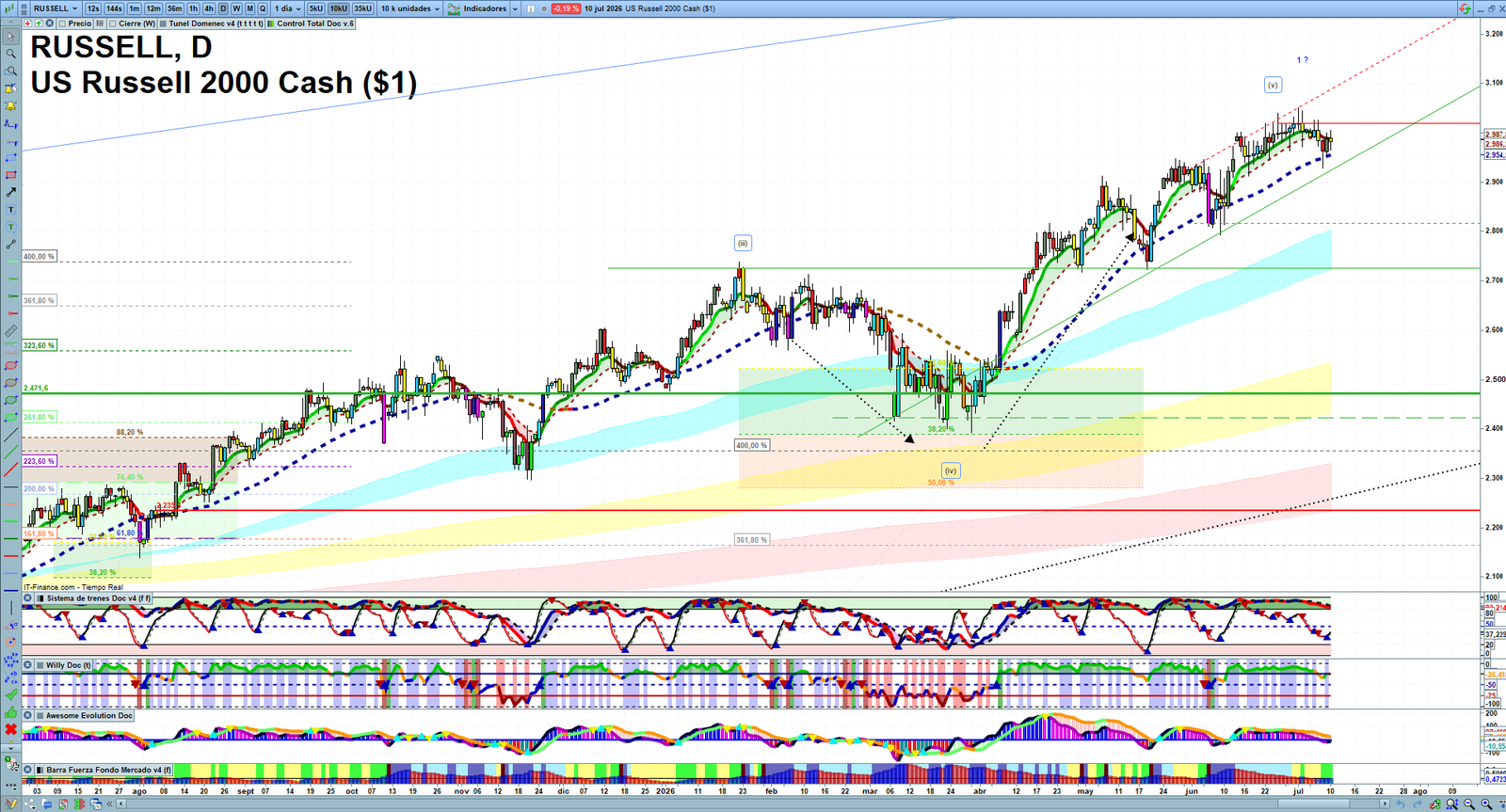Select the 4h timeframe
Screen dimensions: 1506x812
(209, 8)
